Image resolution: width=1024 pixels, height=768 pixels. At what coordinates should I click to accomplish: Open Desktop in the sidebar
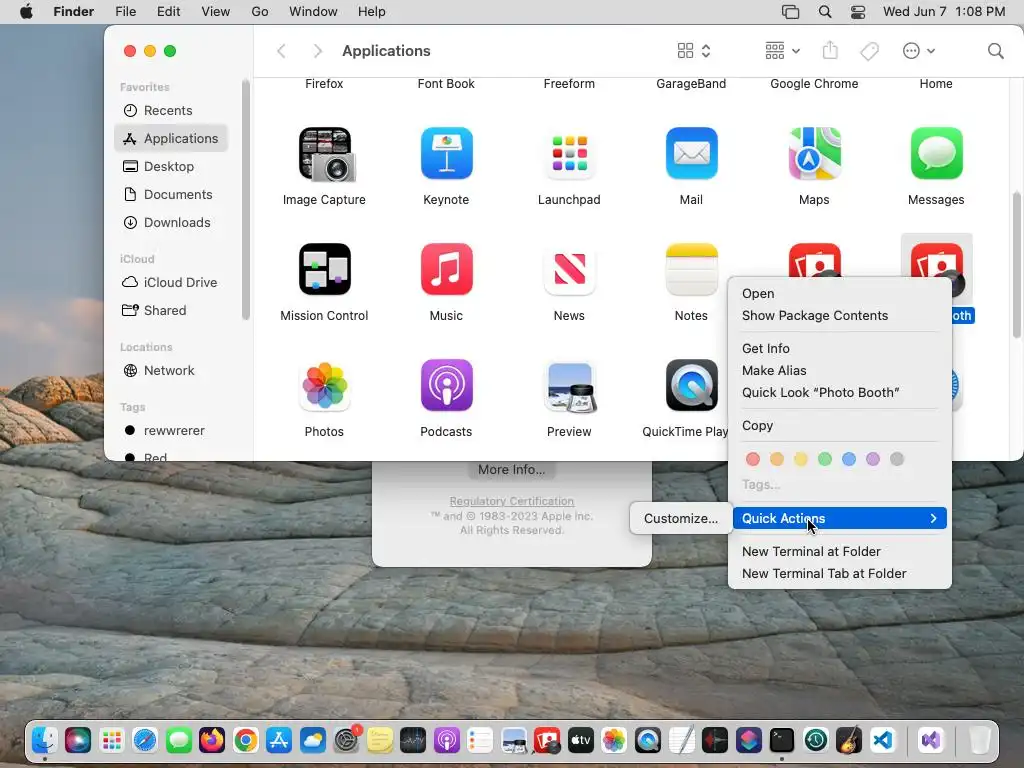tap(170, 167)
